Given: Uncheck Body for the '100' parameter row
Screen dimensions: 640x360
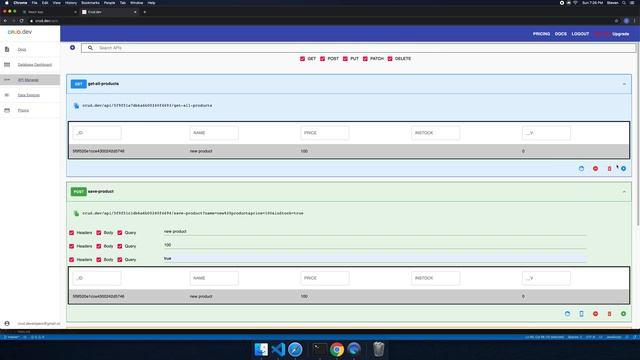Looking at the screenshot, I should point(99,246).
